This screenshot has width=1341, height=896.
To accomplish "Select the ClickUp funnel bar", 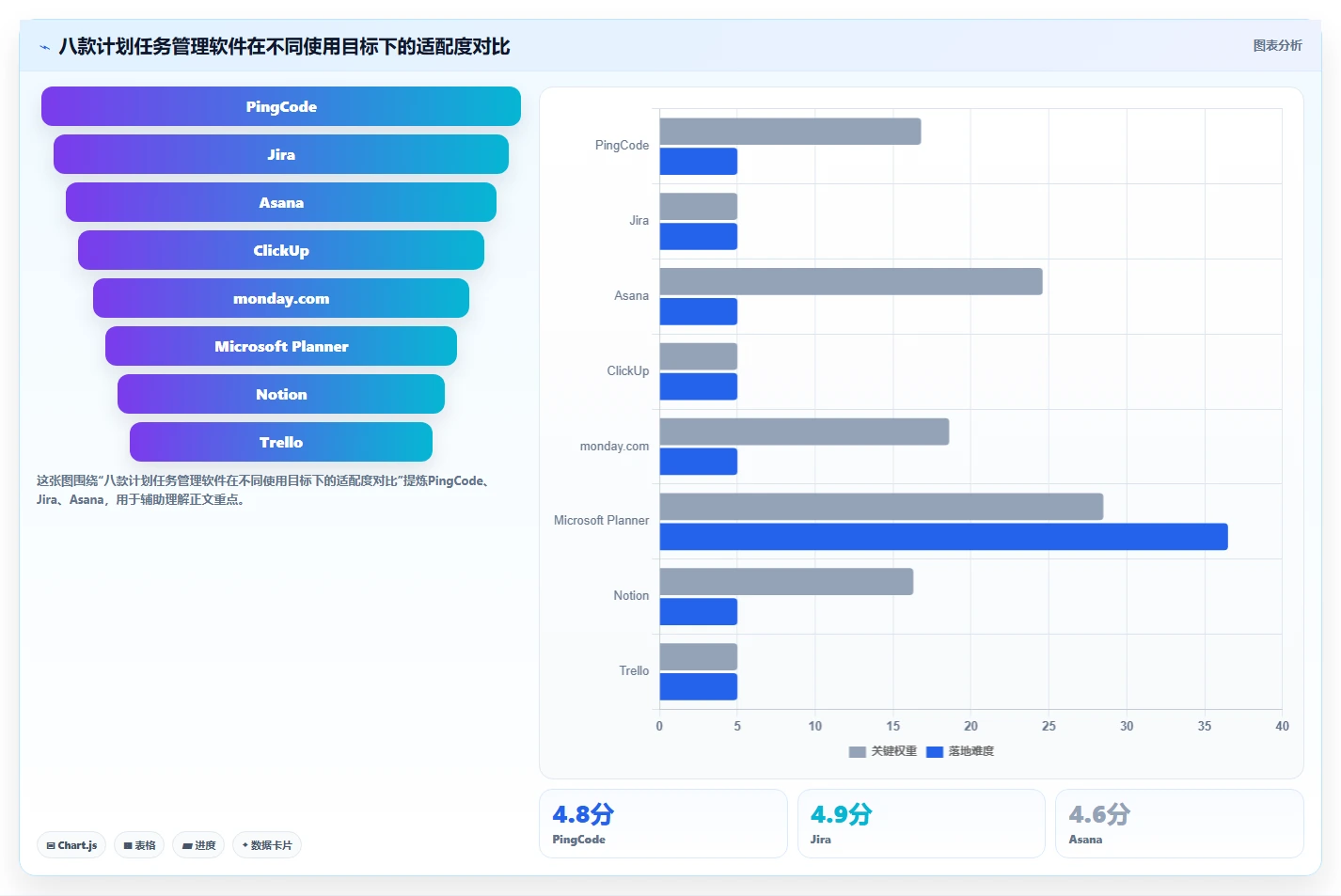I will tap(281, 250).
